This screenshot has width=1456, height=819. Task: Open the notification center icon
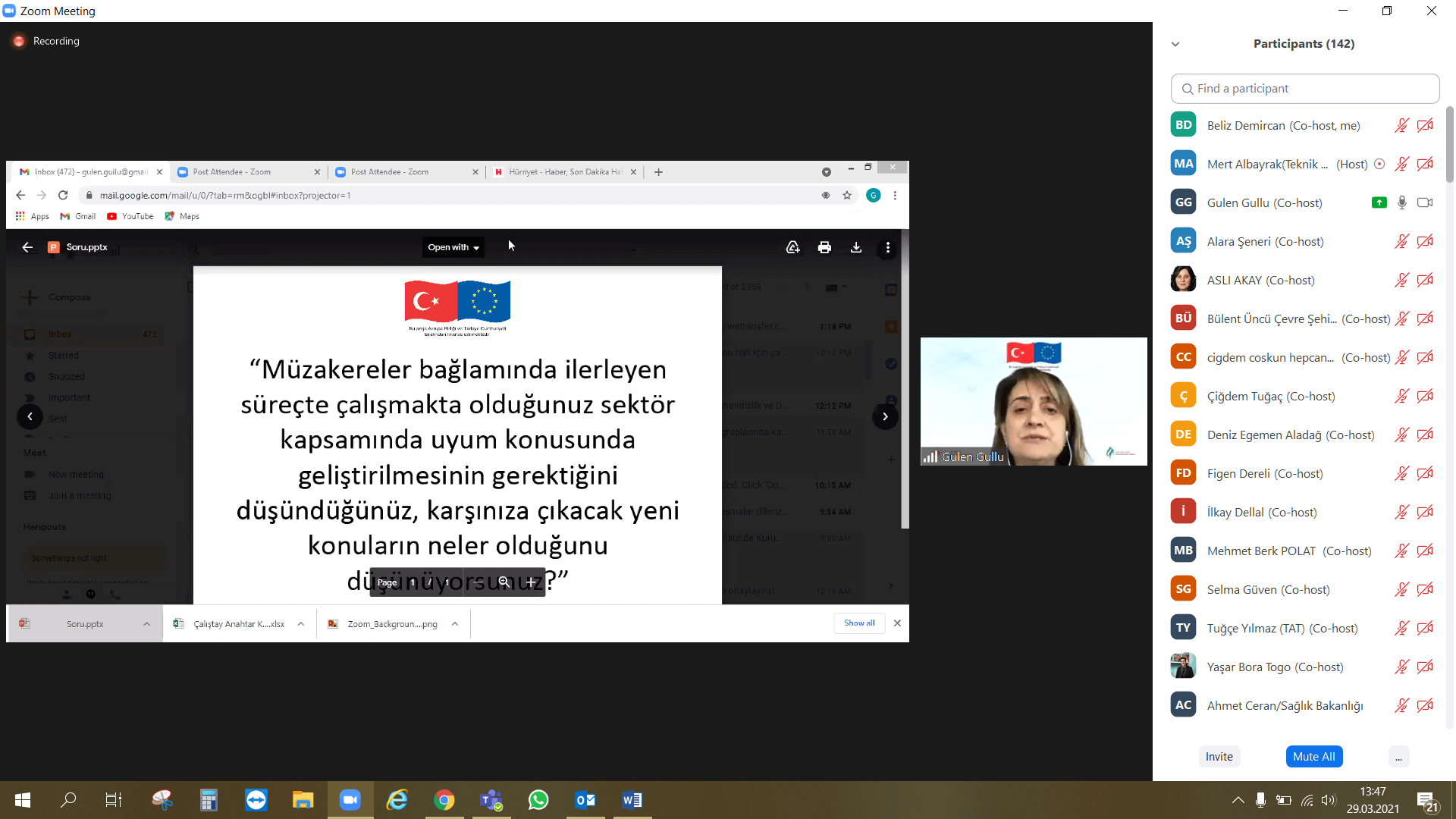point(1428,801)
